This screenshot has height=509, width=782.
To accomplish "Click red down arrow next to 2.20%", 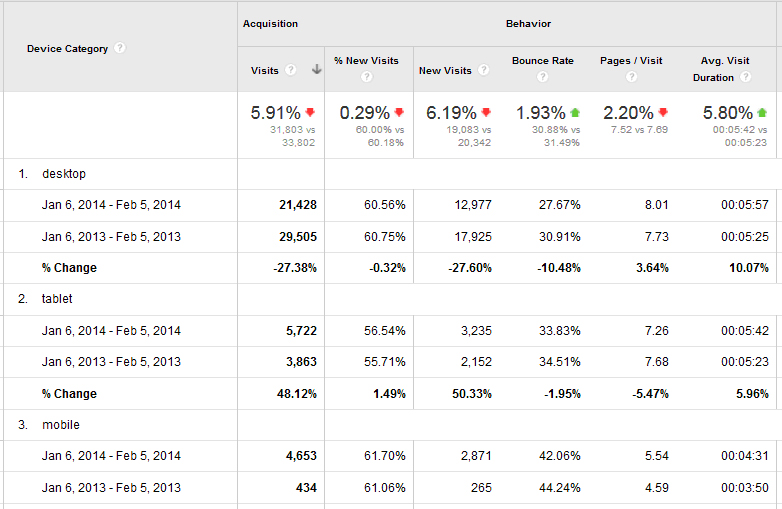I will pos(663,113).
